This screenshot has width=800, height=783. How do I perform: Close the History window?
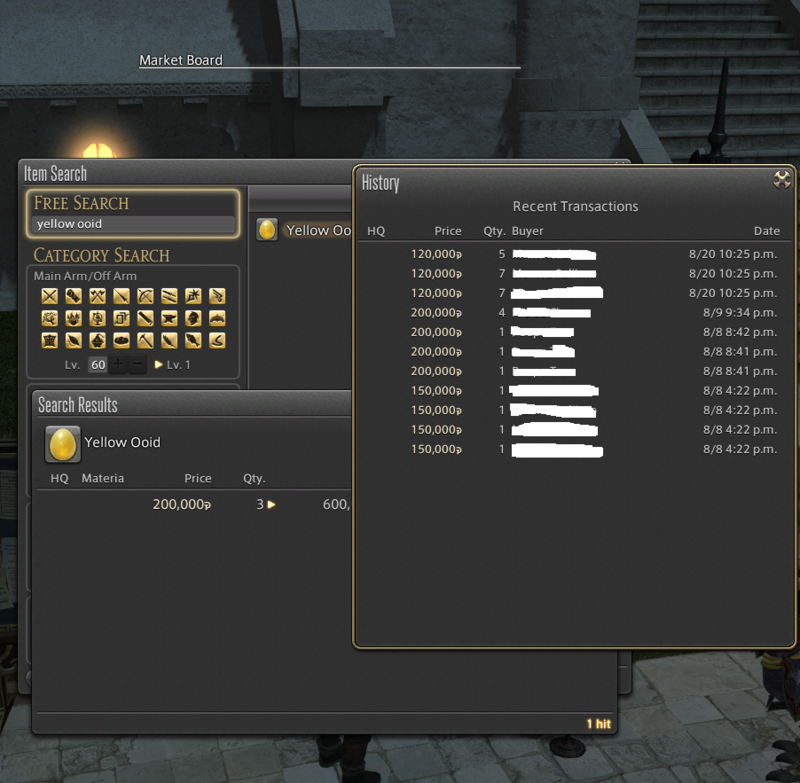(782, 180)
